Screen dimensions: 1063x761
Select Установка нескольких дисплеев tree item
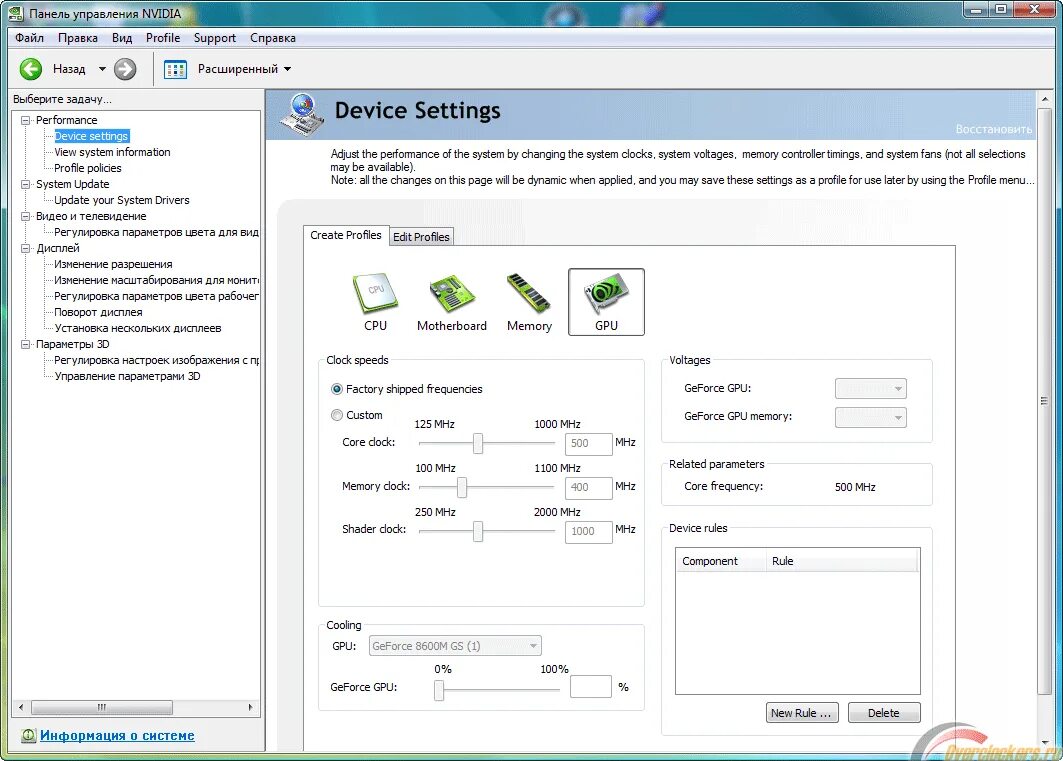[x=138, y=328]
